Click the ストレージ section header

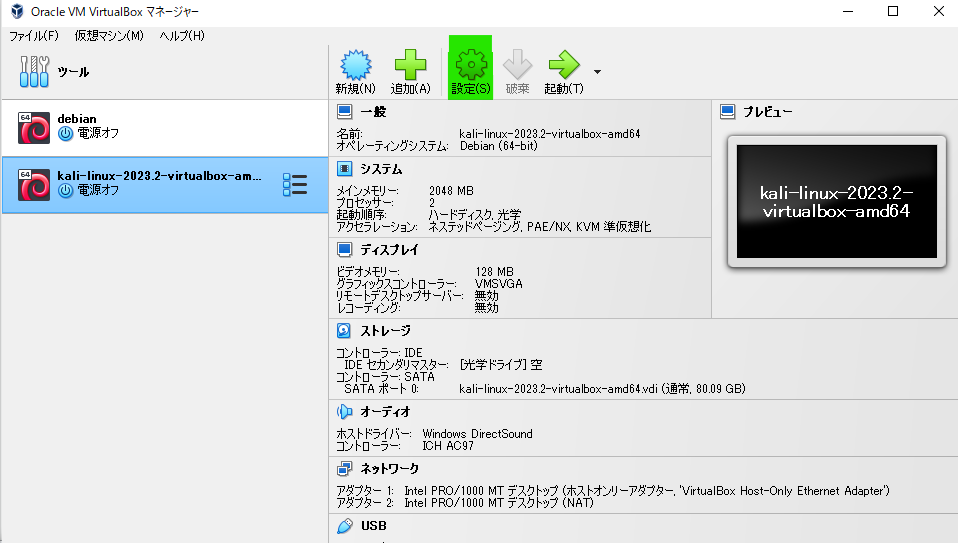tap(386, 330)
